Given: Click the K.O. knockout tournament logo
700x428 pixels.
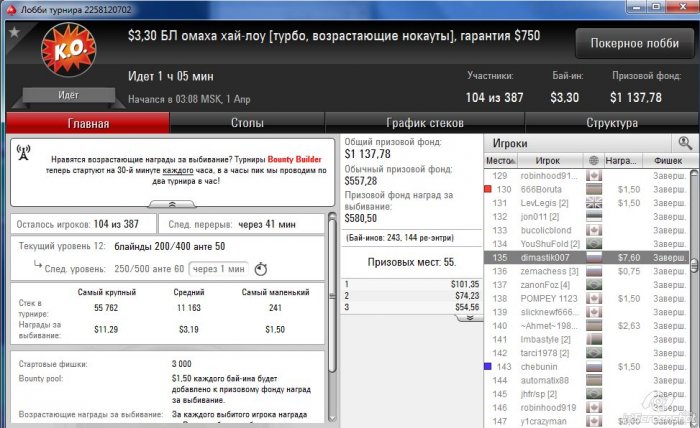Looking at the screenshot, I should point(69,50).
